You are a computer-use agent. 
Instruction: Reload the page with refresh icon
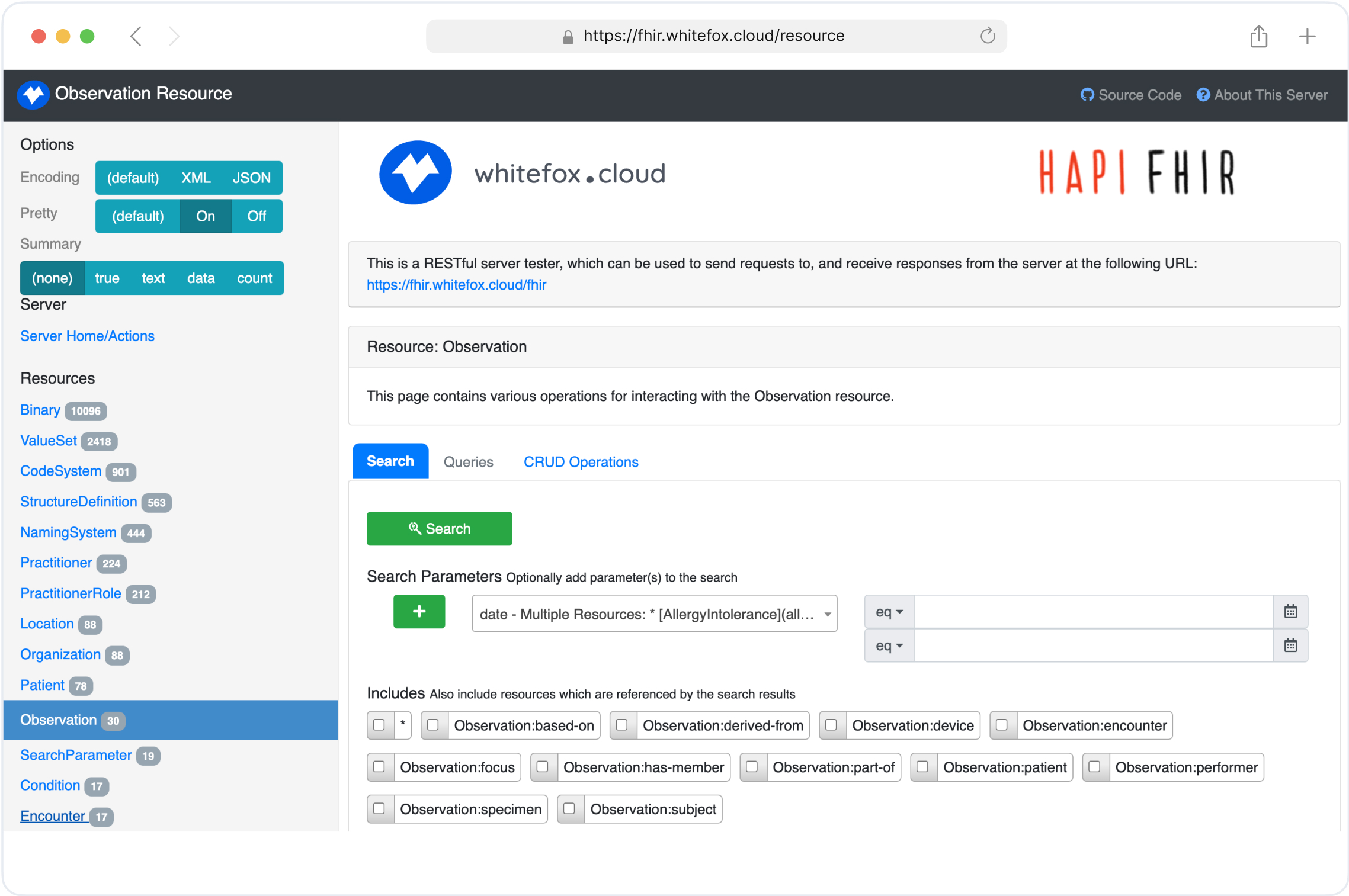pos(987,36)
